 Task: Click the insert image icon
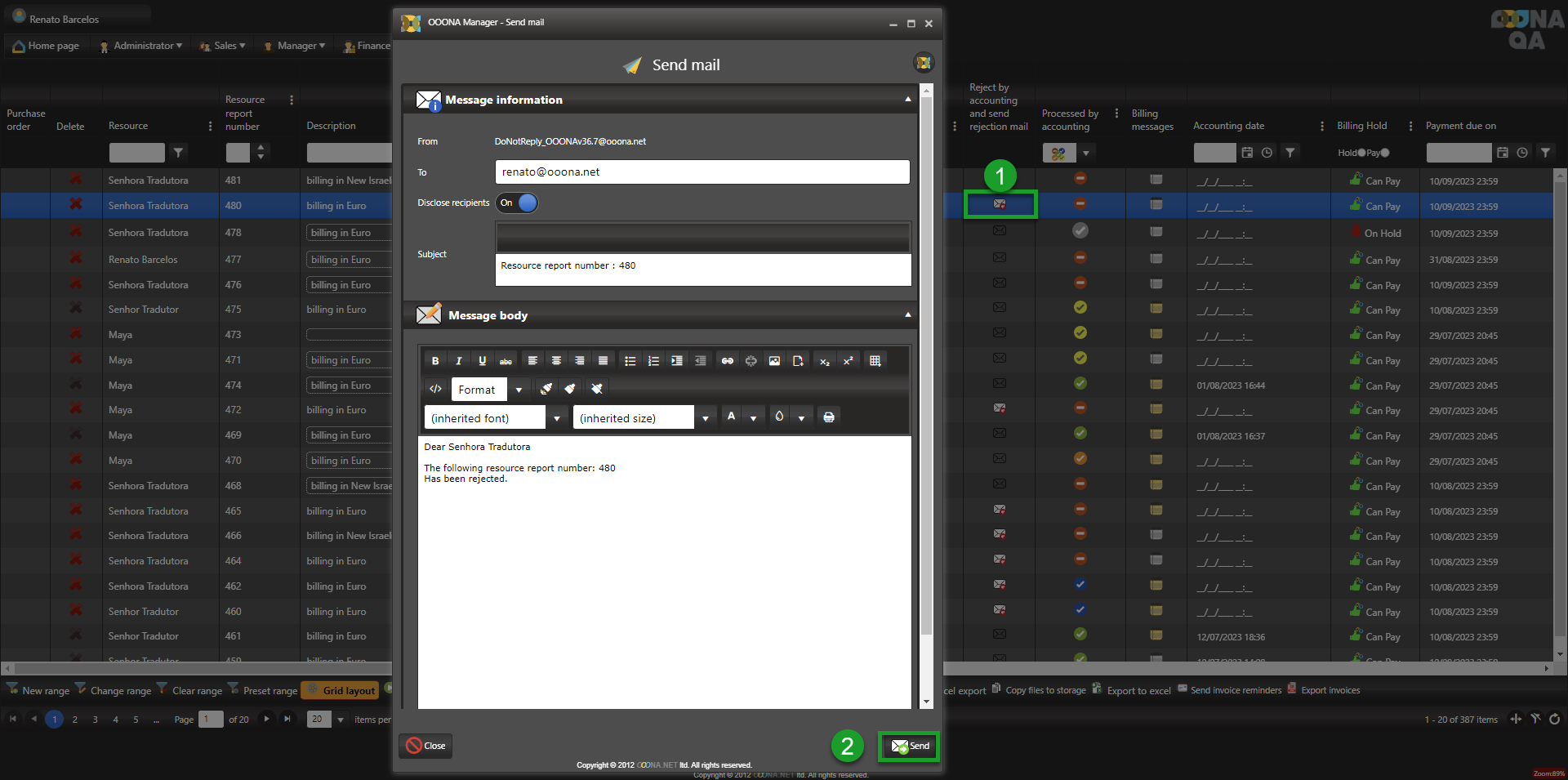click(774, 361)
